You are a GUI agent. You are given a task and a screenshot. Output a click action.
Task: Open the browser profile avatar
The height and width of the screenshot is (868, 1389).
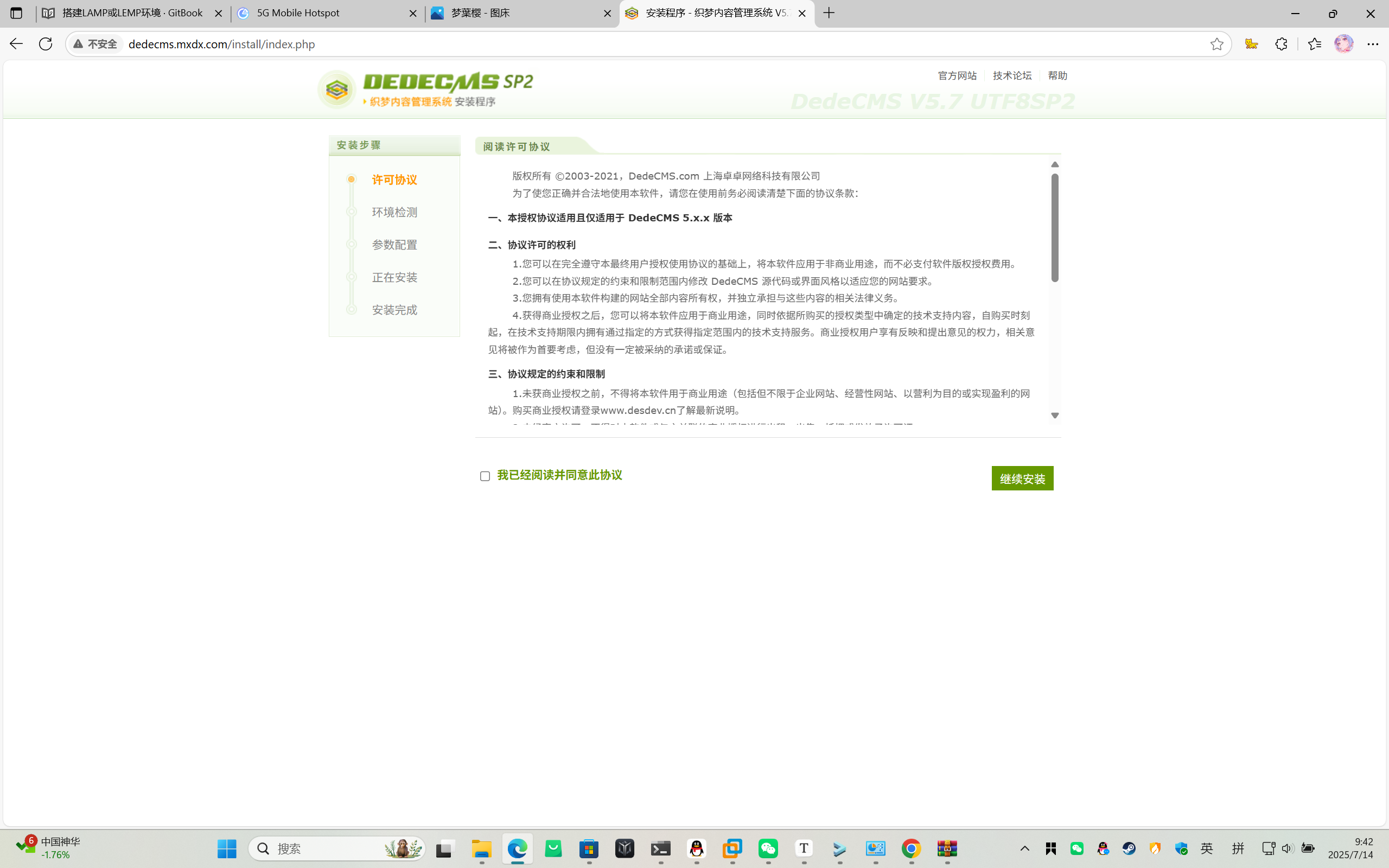(1343, 43)
